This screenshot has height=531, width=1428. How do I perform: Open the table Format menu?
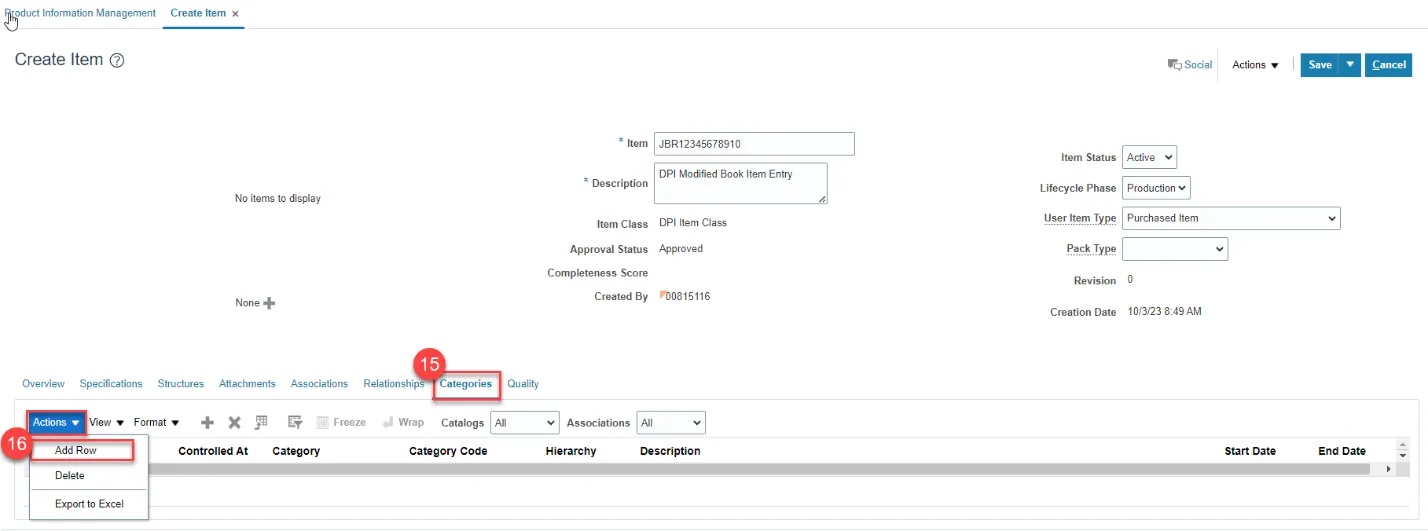click(157, 423)
